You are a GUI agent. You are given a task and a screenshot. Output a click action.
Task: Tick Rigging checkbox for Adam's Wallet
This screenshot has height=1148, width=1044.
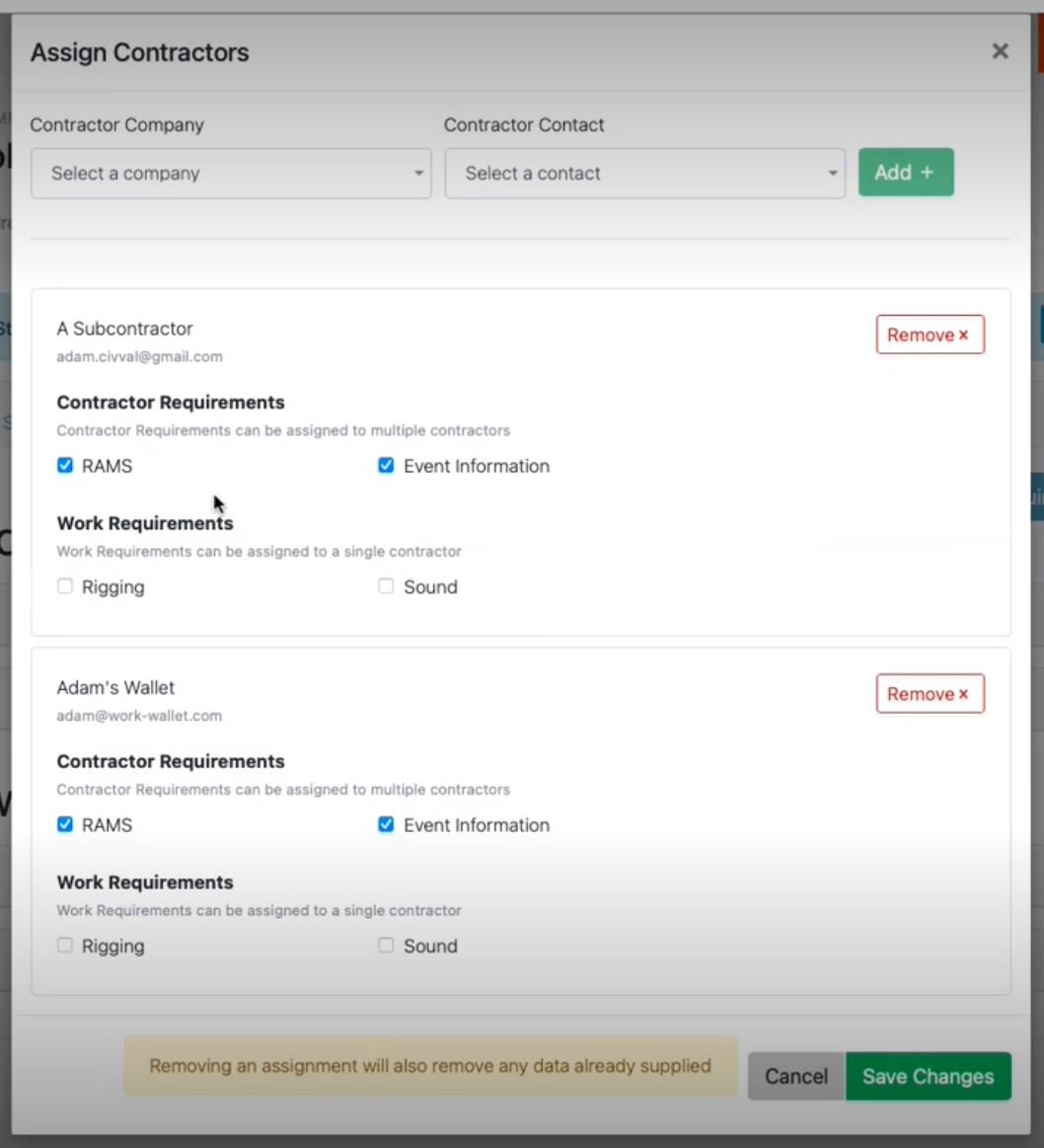pos(65,946)
